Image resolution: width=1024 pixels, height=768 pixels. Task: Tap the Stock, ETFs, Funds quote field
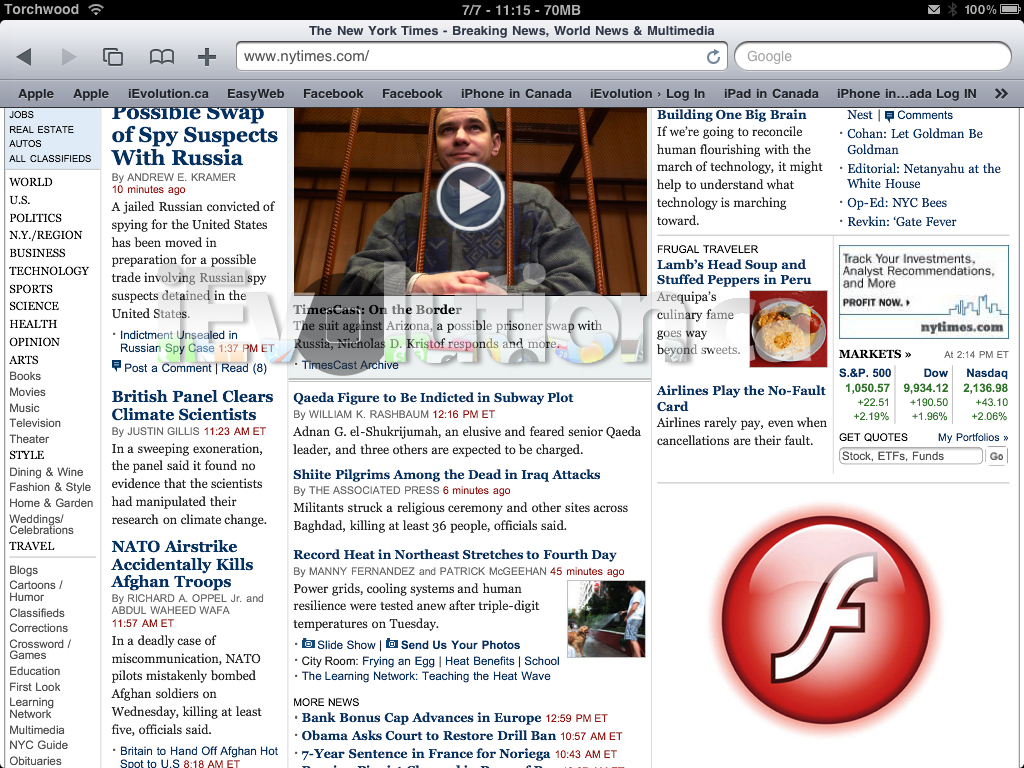coord(910,456)
